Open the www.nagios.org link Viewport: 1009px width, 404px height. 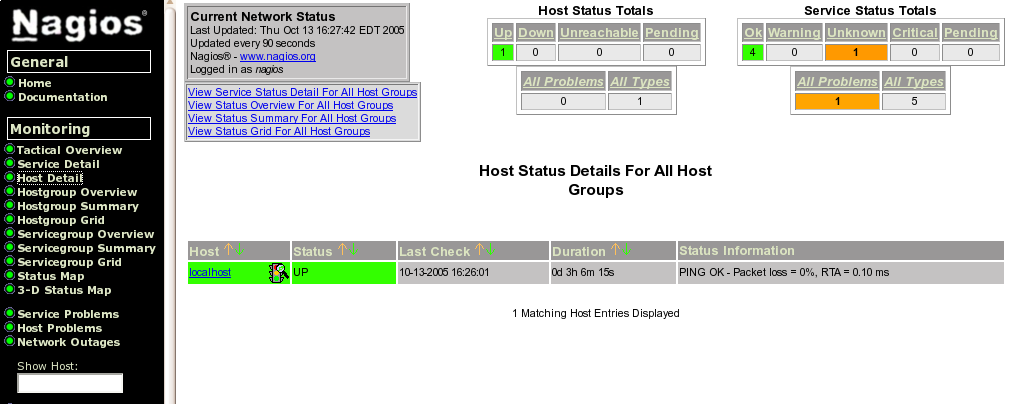coord(278,57)
